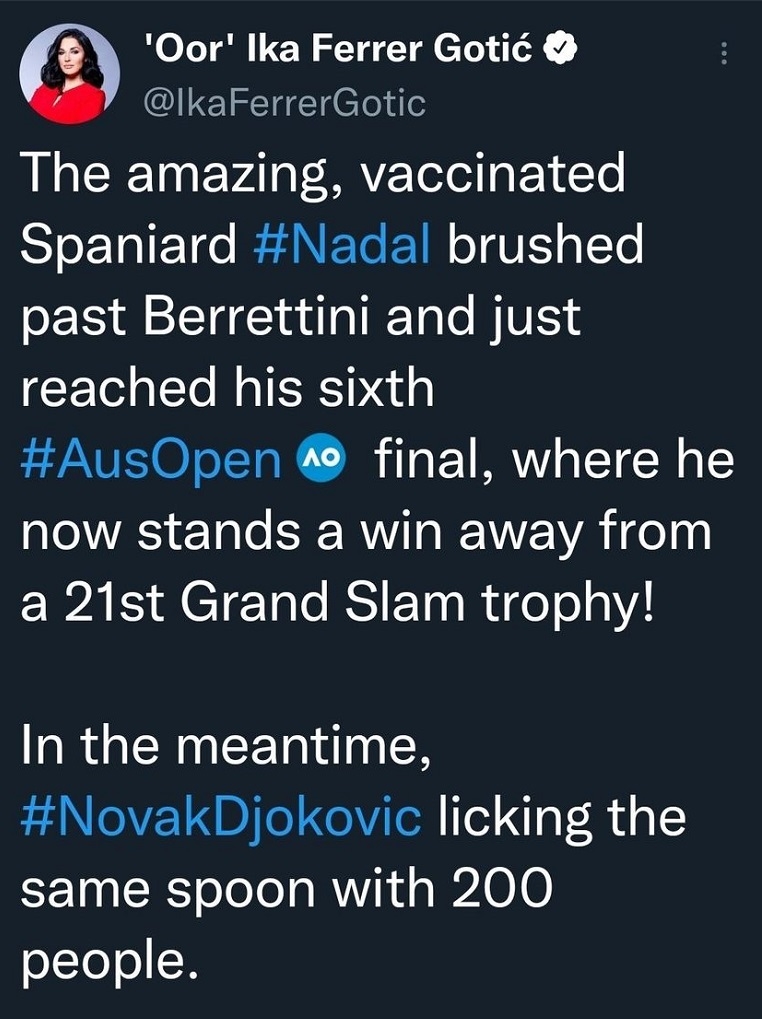Select the #NovakDjokovic hashtag

point(220,817)
